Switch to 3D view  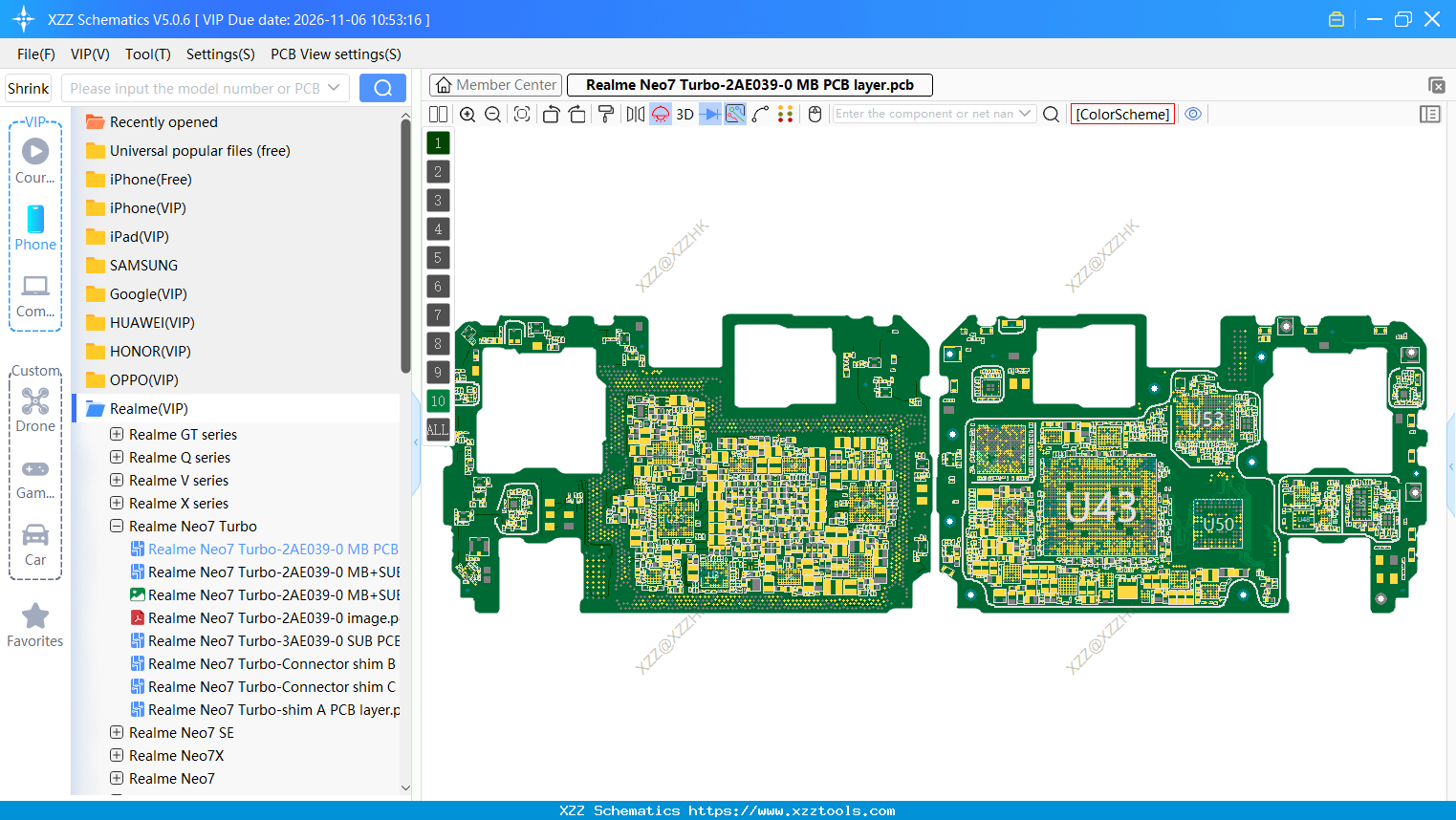coord(685,114)
